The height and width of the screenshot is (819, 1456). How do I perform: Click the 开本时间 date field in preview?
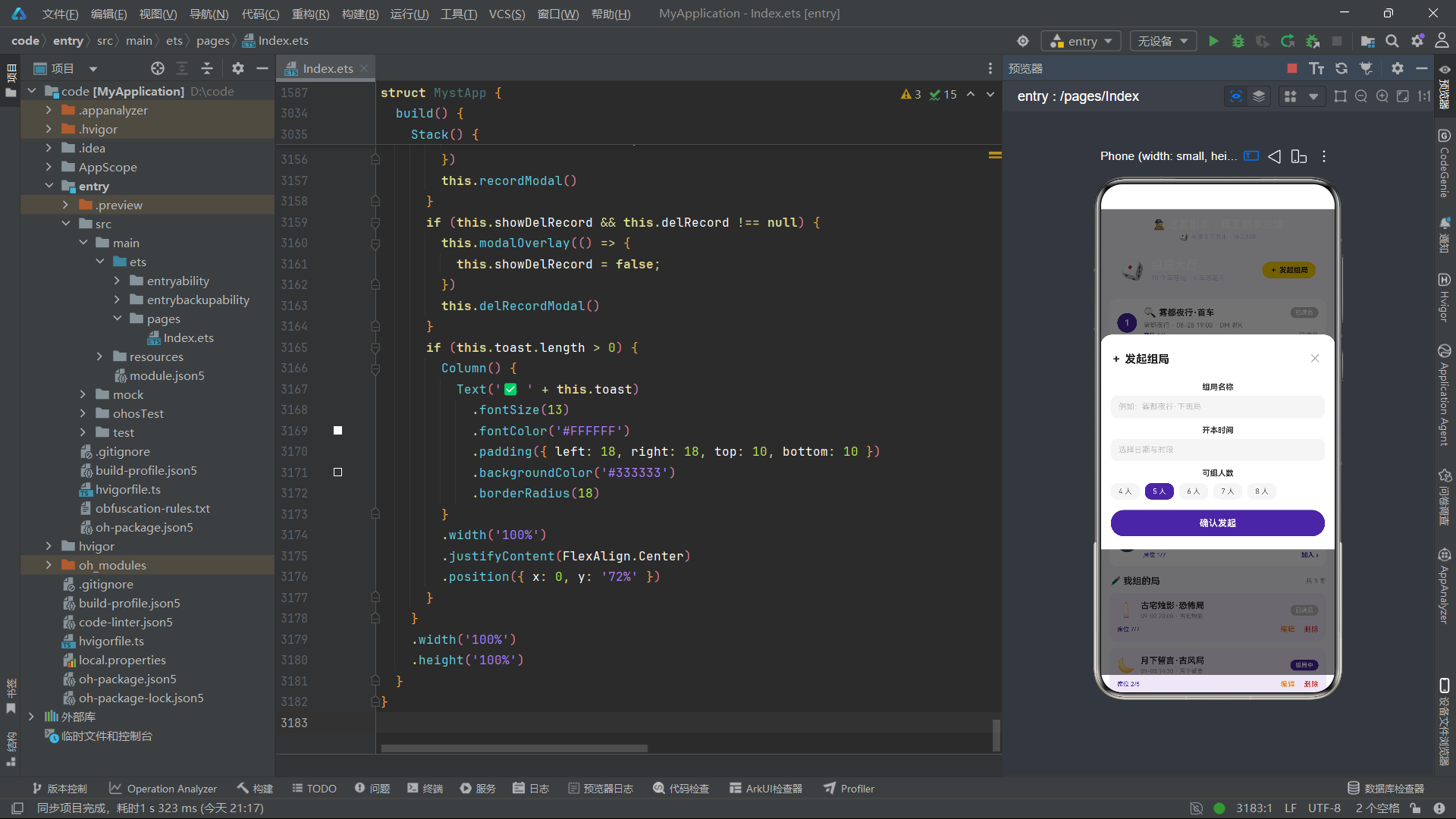tap(1217, 450)
